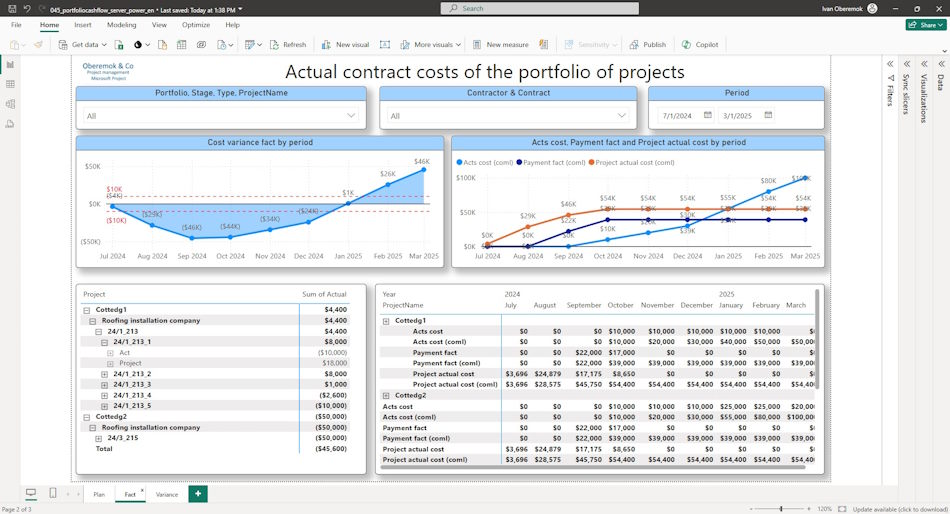This screenshot has height=514, width=950.
Task: Add a new report page
Action: pyautogui.click(x=198, y=494)
